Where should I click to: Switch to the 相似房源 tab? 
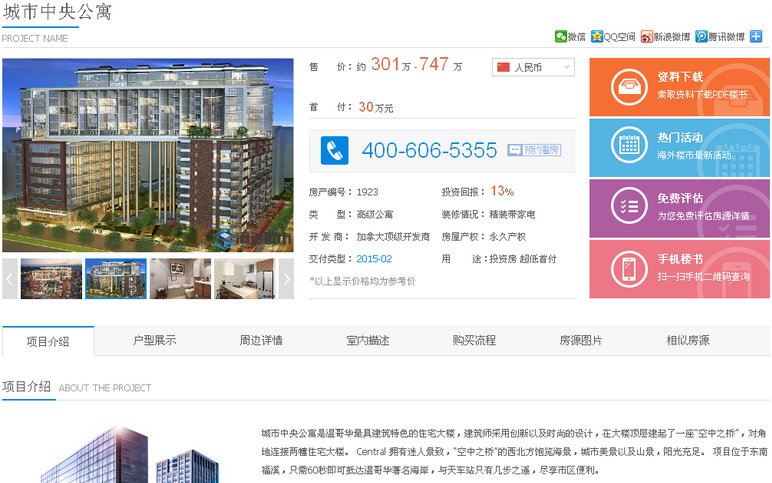pos(688,340)
